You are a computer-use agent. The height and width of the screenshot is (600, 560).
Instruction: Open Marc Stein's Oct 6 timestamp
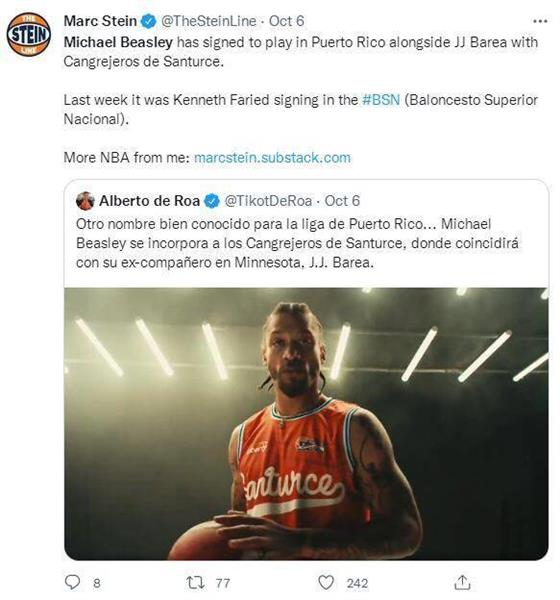[x=286, y=21]
